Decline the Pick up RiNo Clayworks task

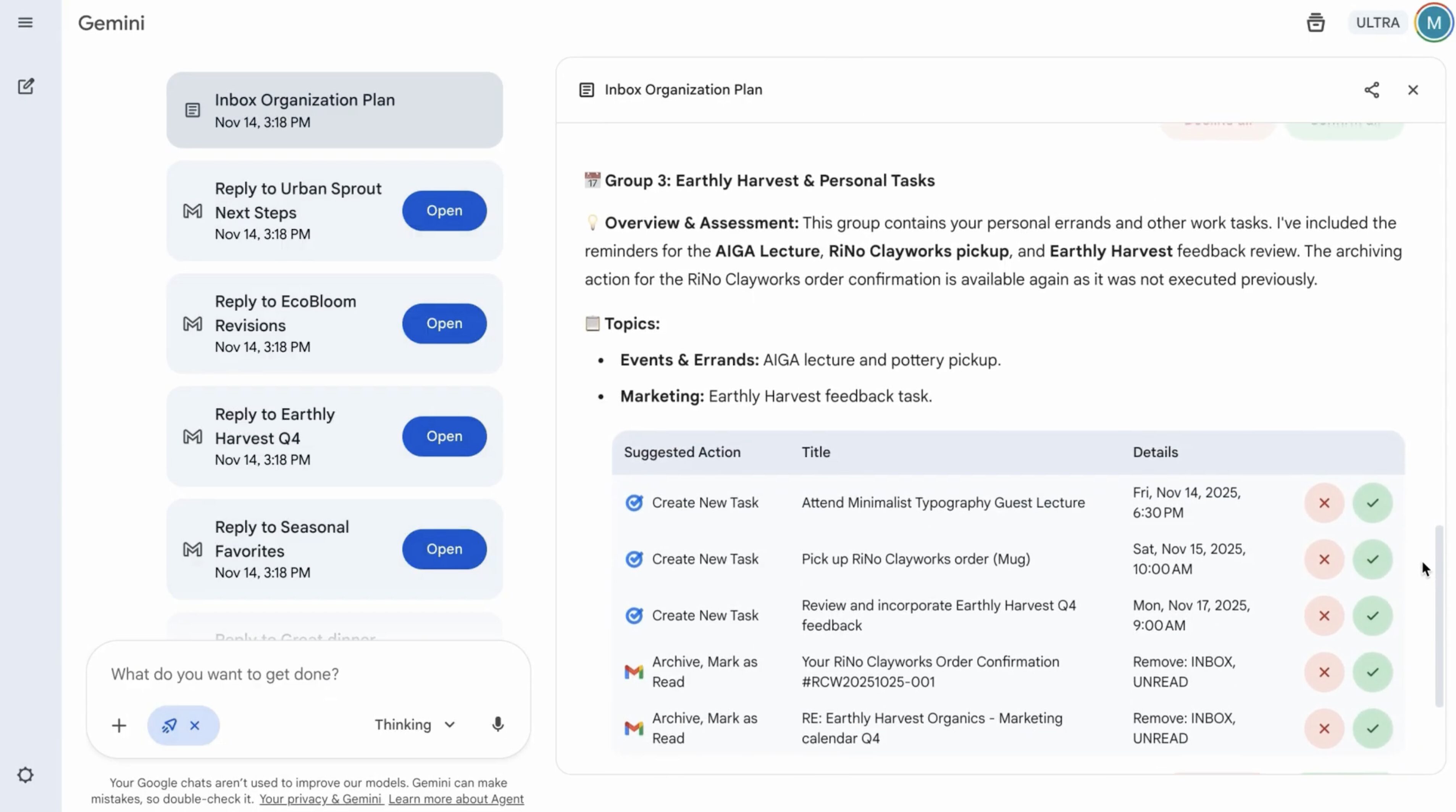point(1324,559)
